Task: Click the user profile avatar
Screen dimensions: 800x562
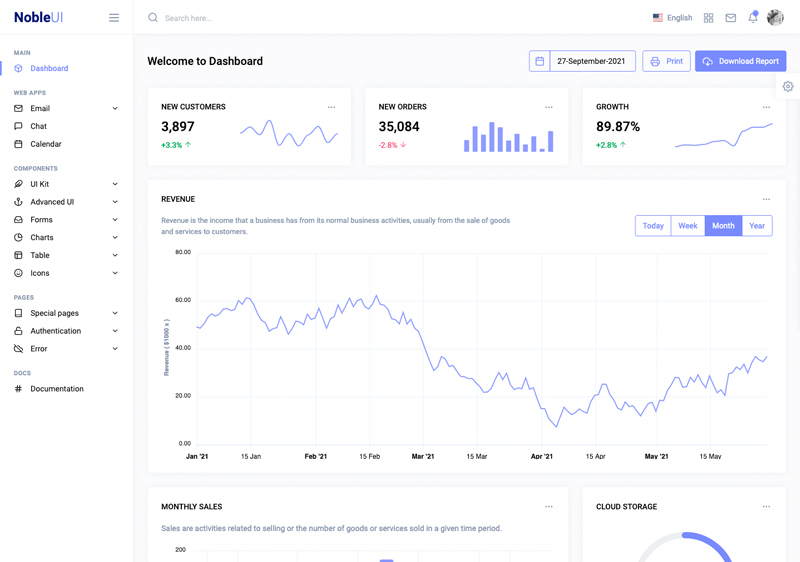Action: click(775, 18)
